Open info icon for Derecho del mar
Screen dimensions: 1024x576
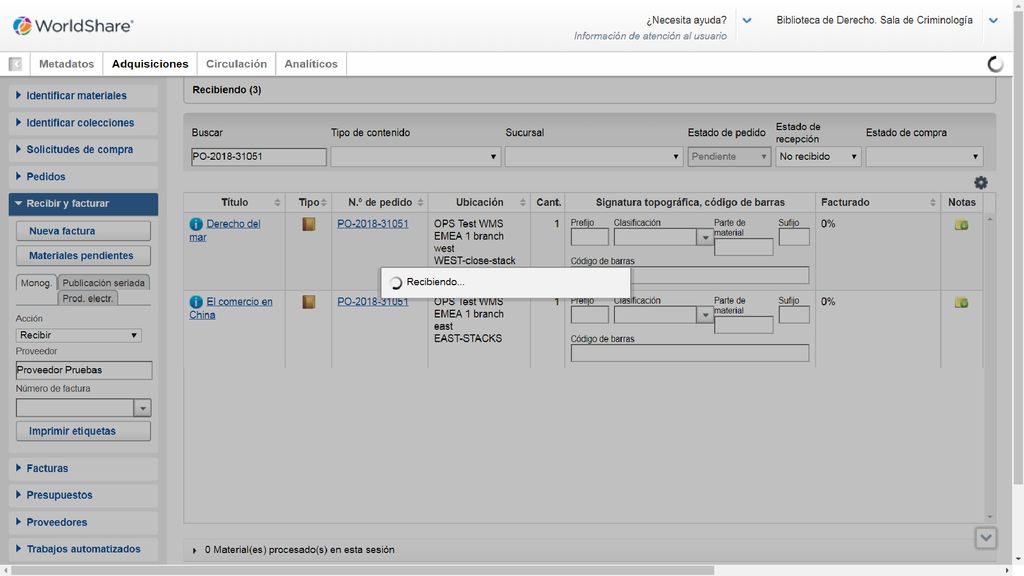pyautogui.click(x=196, y=224)
